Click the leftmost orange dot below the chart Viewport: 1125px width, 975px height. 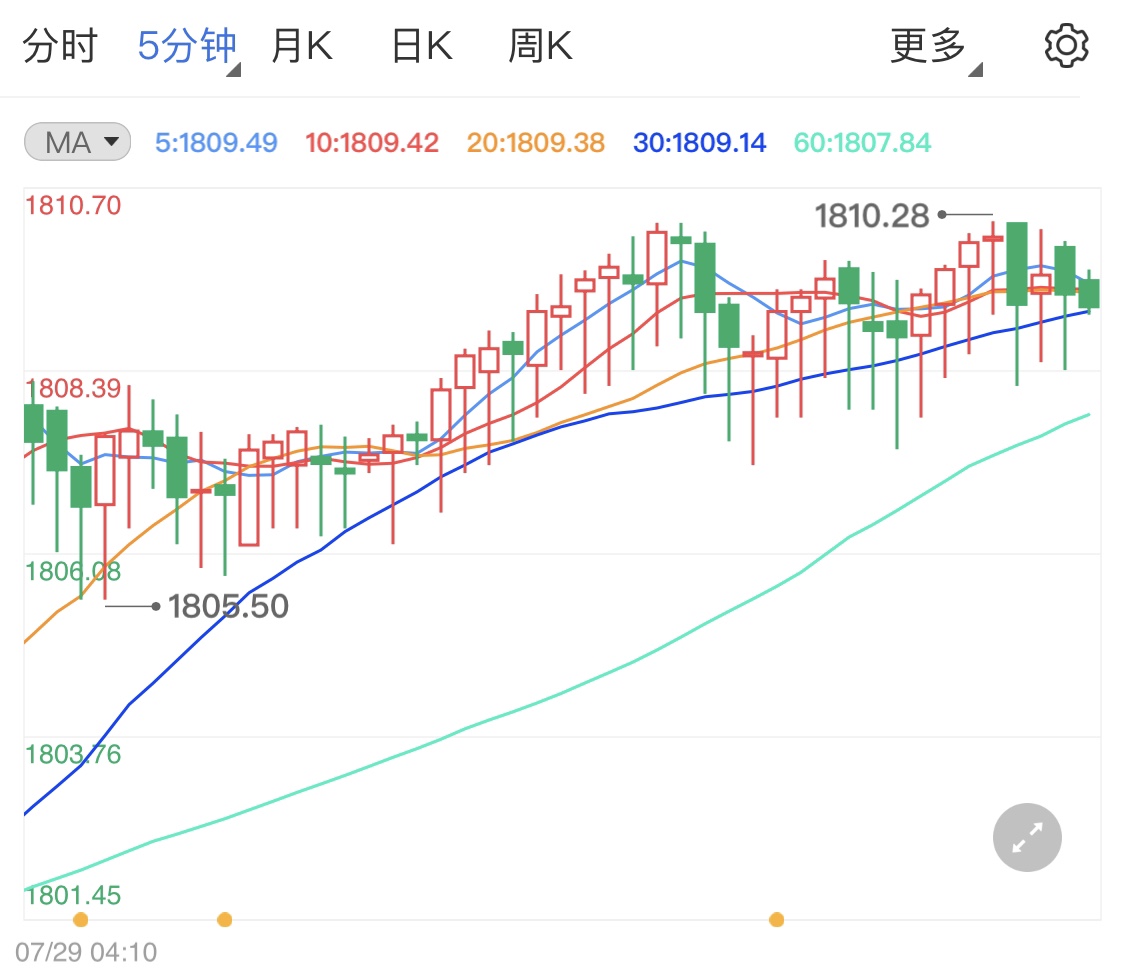click(x=80, y=920)
